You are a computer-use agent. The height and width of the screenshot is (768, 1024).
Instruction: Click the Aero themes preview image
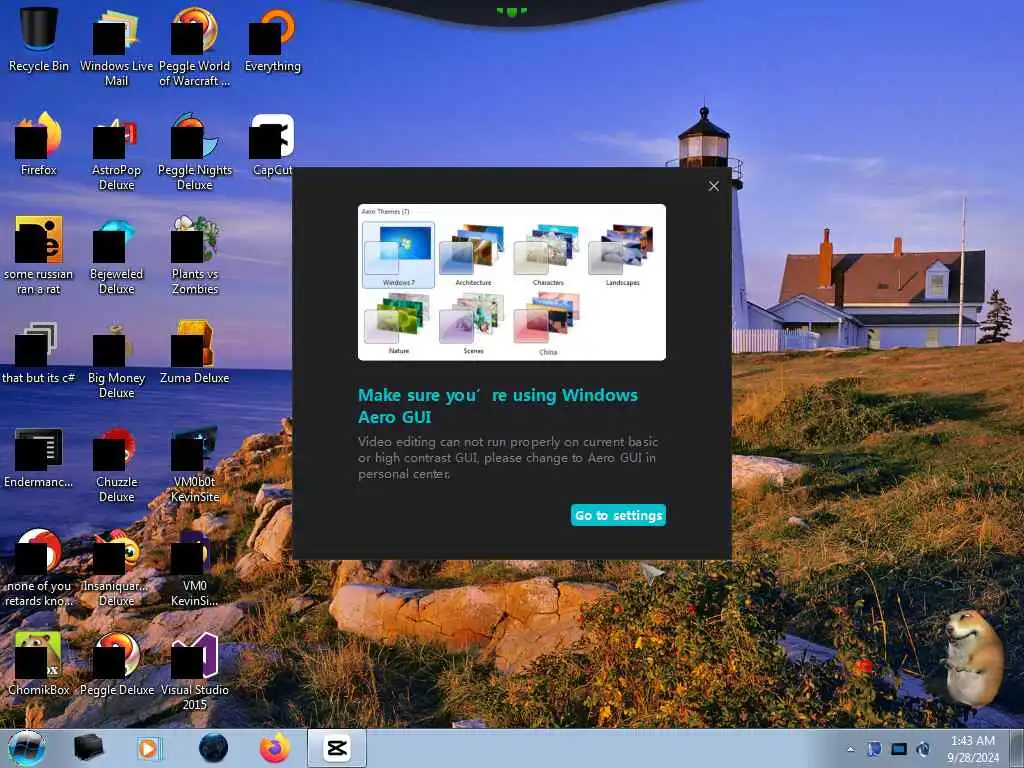pos(512,282)
